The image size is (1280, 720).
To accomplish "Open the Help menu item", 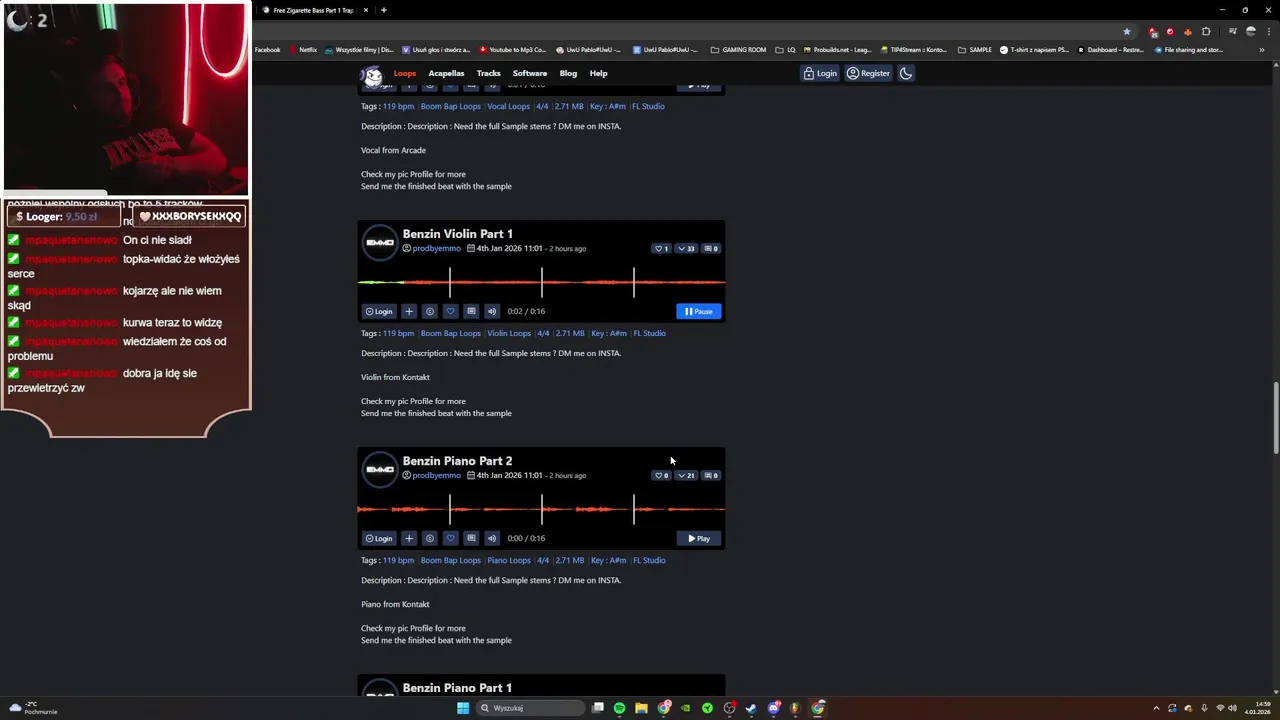I will click(x=598, y=73).
